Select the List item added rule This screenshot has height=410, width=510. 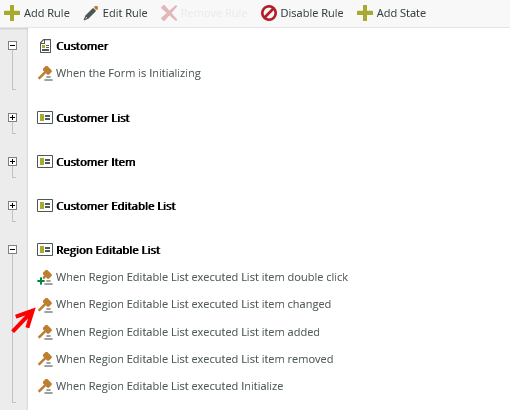coord(188,332)
